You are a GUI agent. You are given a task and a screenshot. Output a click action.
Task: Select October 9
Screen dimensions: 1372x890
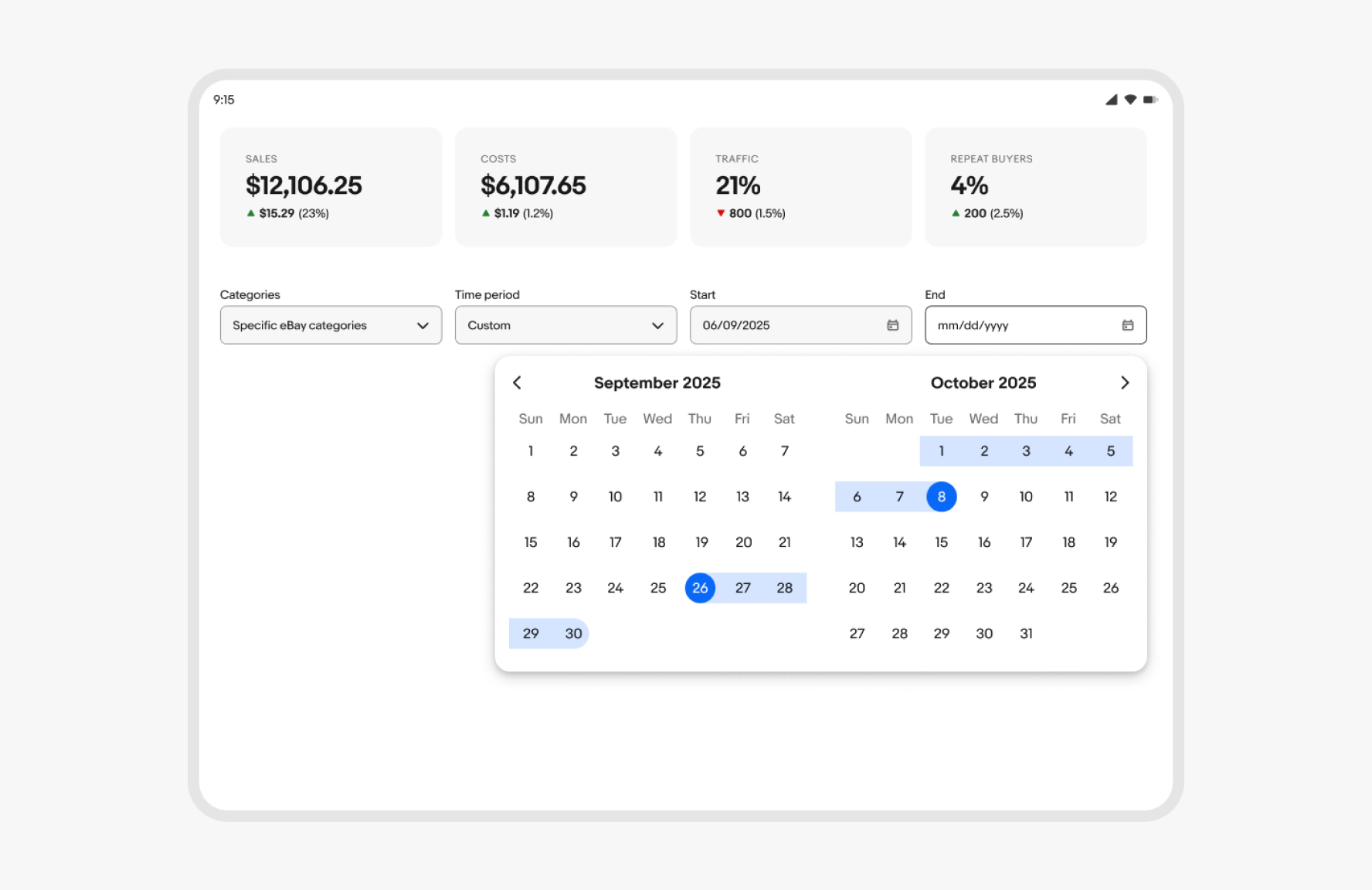[x=983, y=497]
